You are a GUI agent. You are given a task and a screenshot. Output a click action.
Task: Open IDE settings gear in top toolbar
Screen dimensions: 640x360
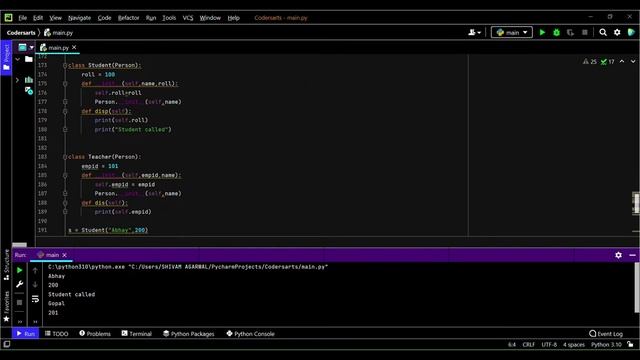tap(617, 32)
